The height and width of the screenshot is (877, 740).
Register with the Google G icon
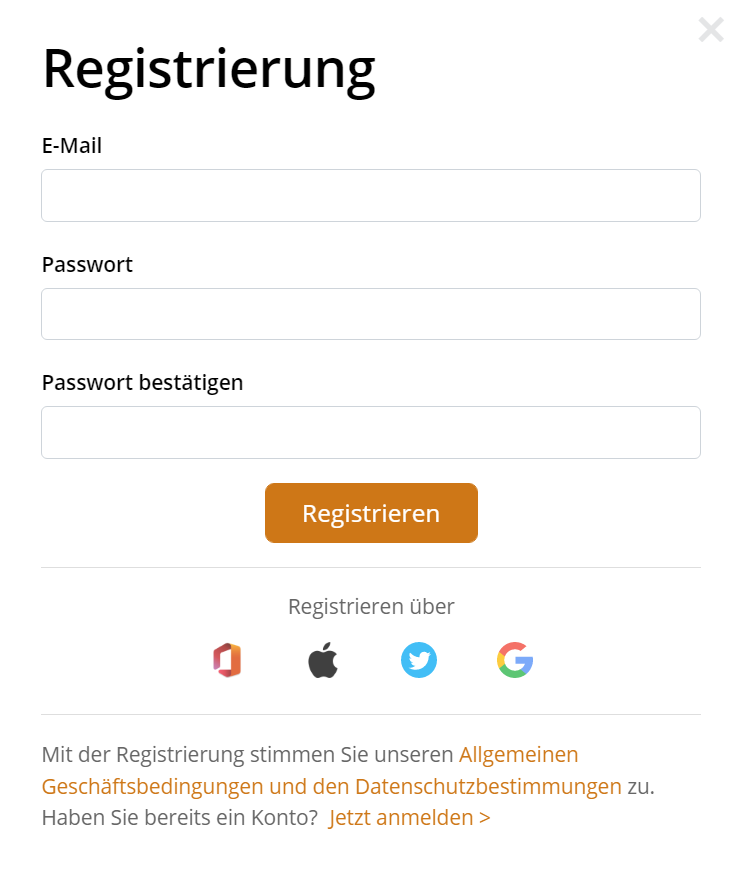(x=515, y=660)
